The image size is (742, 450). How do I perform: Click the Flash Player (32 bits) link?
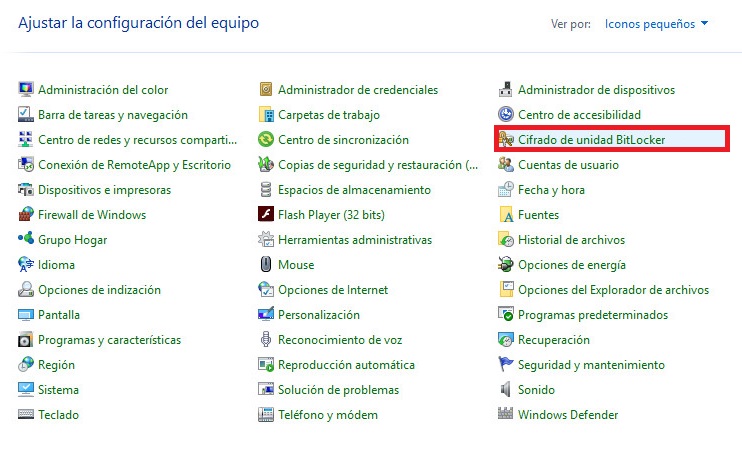click(331, 215)
